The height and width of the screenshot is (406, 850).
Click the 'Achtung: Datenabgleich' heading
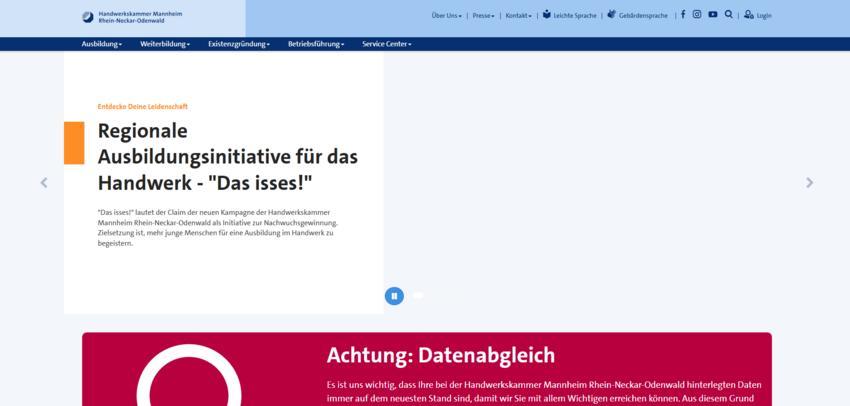click(x=440, y=355)
